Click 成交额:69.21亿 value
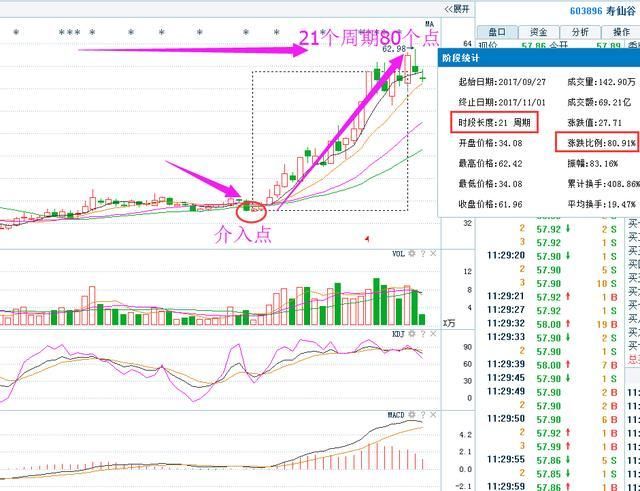Viewport: 640px width, 491px height. pyautogui.click(x=598, y=102)
